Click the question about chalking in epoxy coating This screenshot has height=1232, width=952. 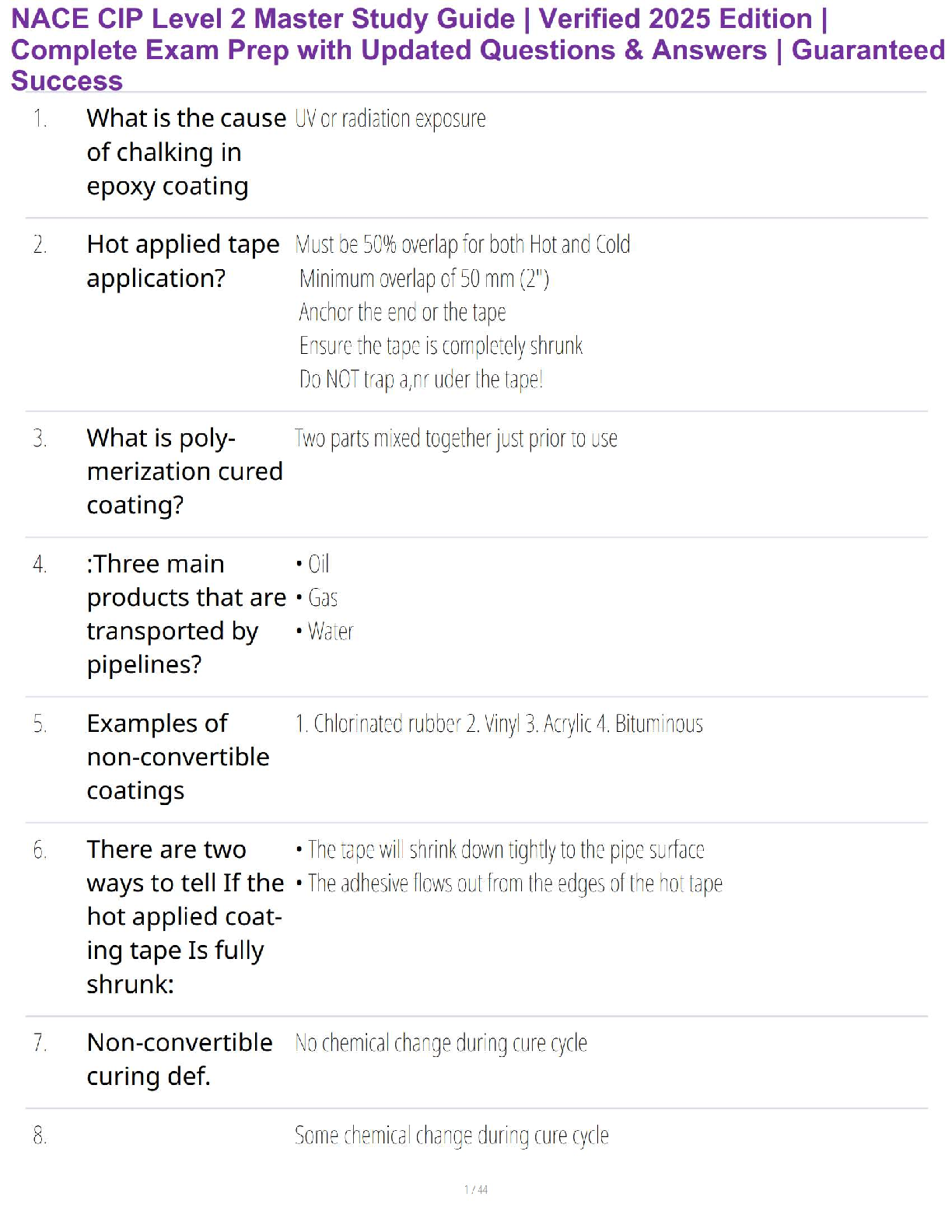pyautogui.click(x=185, y=152)
